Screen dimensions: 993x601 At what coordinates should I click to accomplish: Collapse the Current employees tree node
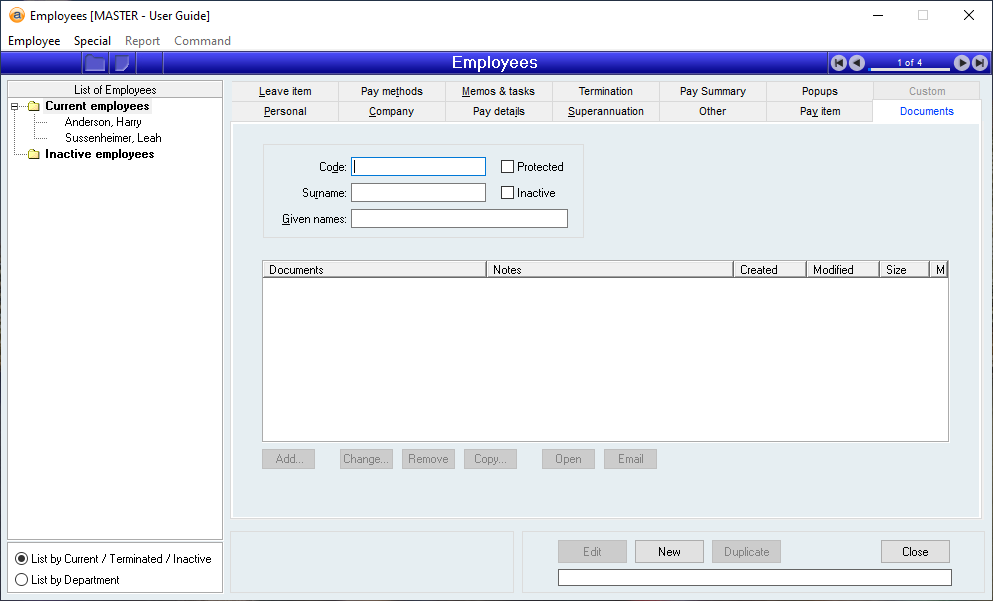pyautogui.click(x=15, y=107)
